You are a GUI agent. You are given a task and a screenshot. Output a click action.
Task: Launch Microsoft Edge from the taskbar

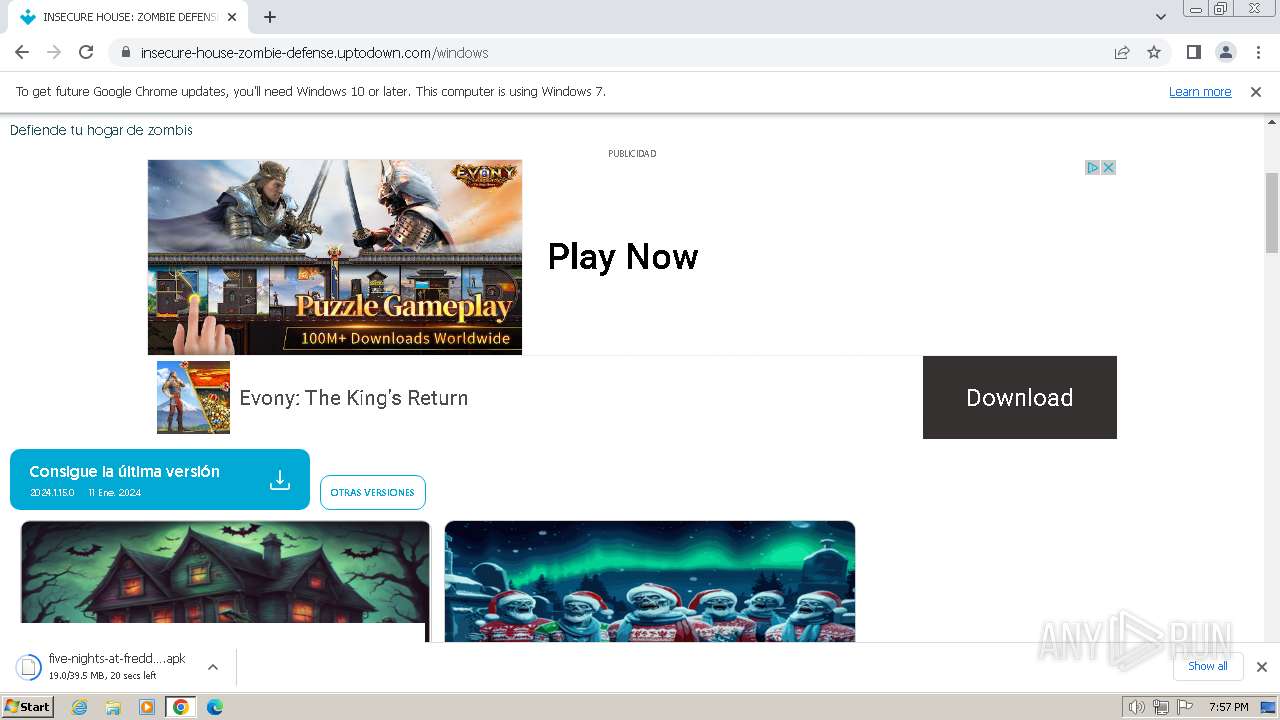214,707
